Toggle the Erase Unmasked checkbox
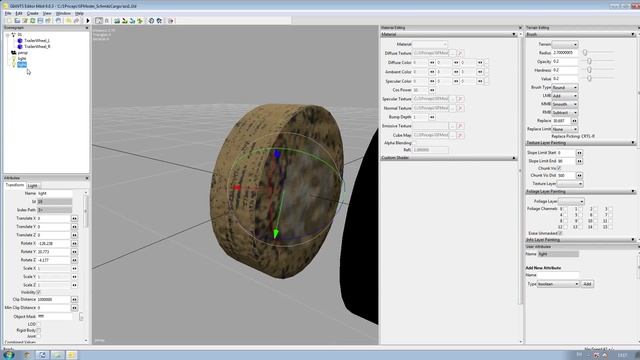Screen dimensions: 640x360 tap(560, 233)
